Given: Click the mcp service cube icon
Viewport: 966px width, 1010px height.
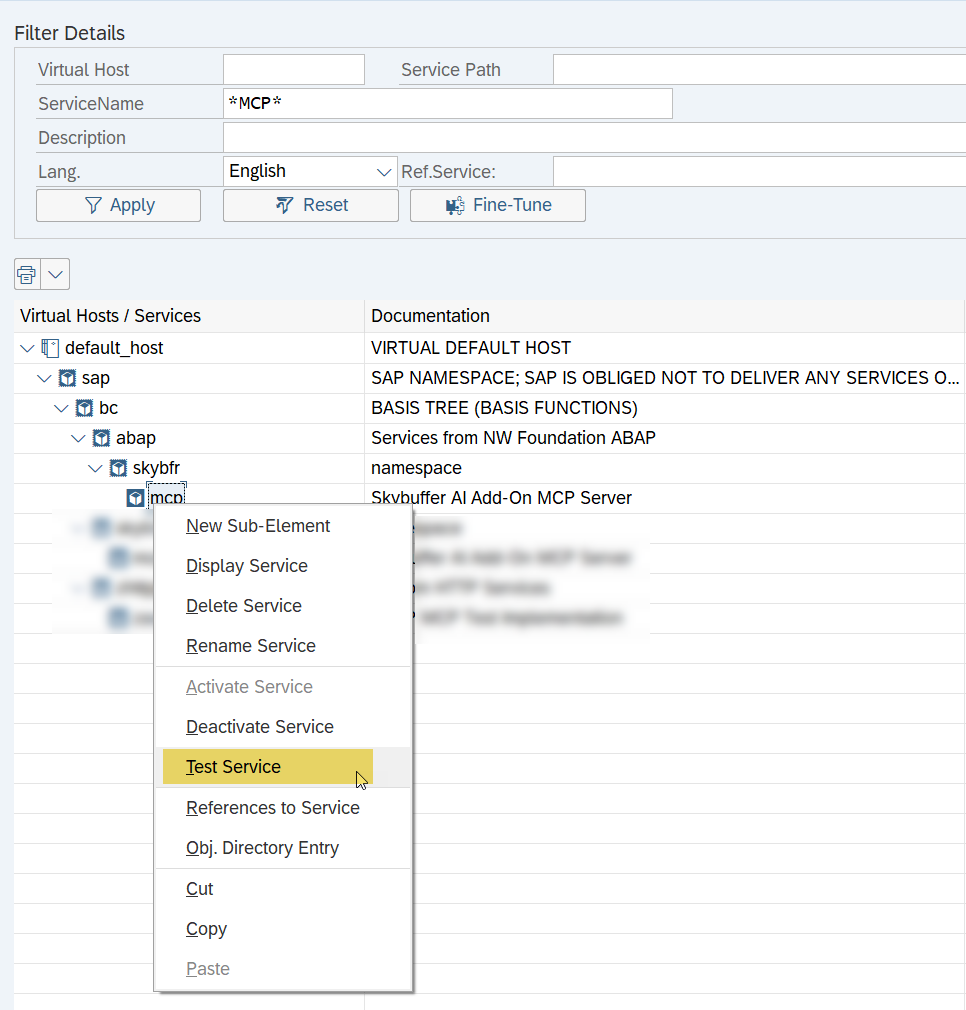Looking at the screenshot, I should [135, 498].
